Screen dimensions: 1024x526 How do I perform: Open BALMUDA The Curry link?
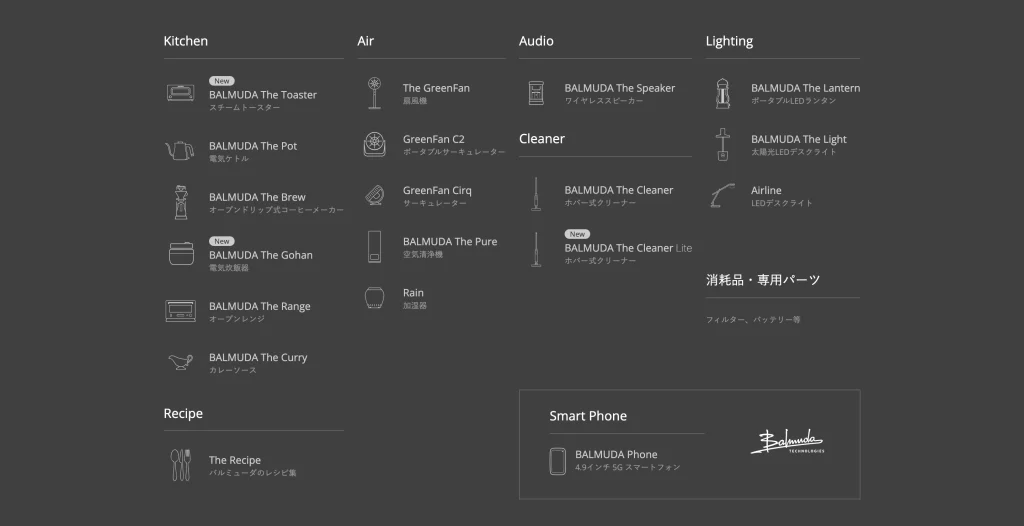tap(258, 357)
